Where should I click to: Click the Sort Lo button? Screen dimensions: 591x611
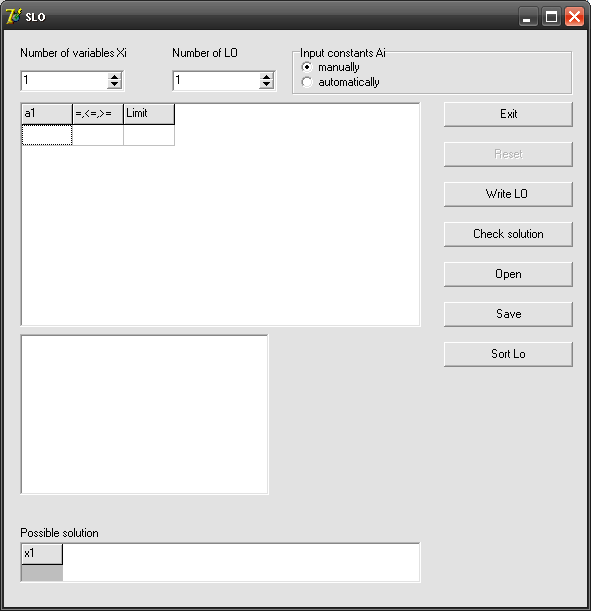[x=508, y=354]
